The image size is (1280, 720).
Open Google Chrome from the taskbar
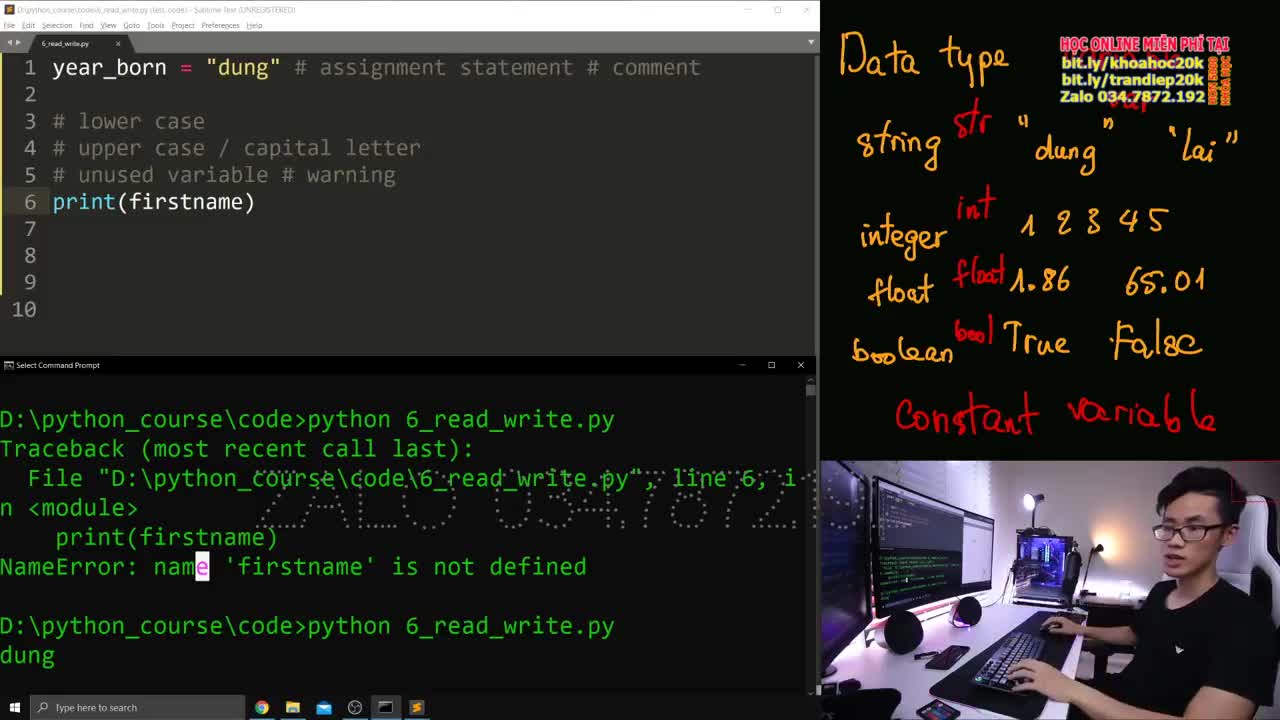click(x=261, y=707)
